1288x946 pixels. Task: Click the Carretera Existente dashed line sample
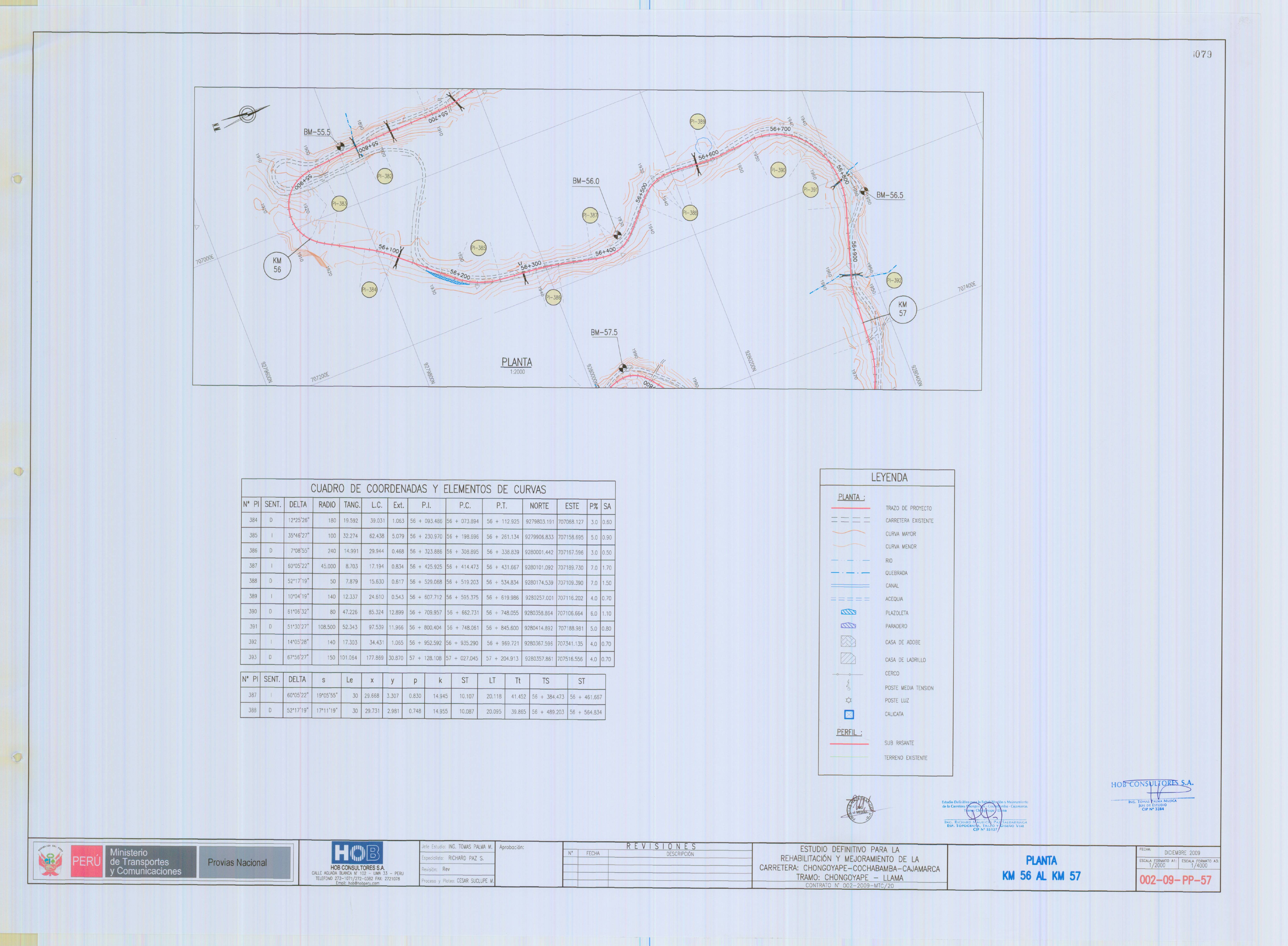click(850, 520)
